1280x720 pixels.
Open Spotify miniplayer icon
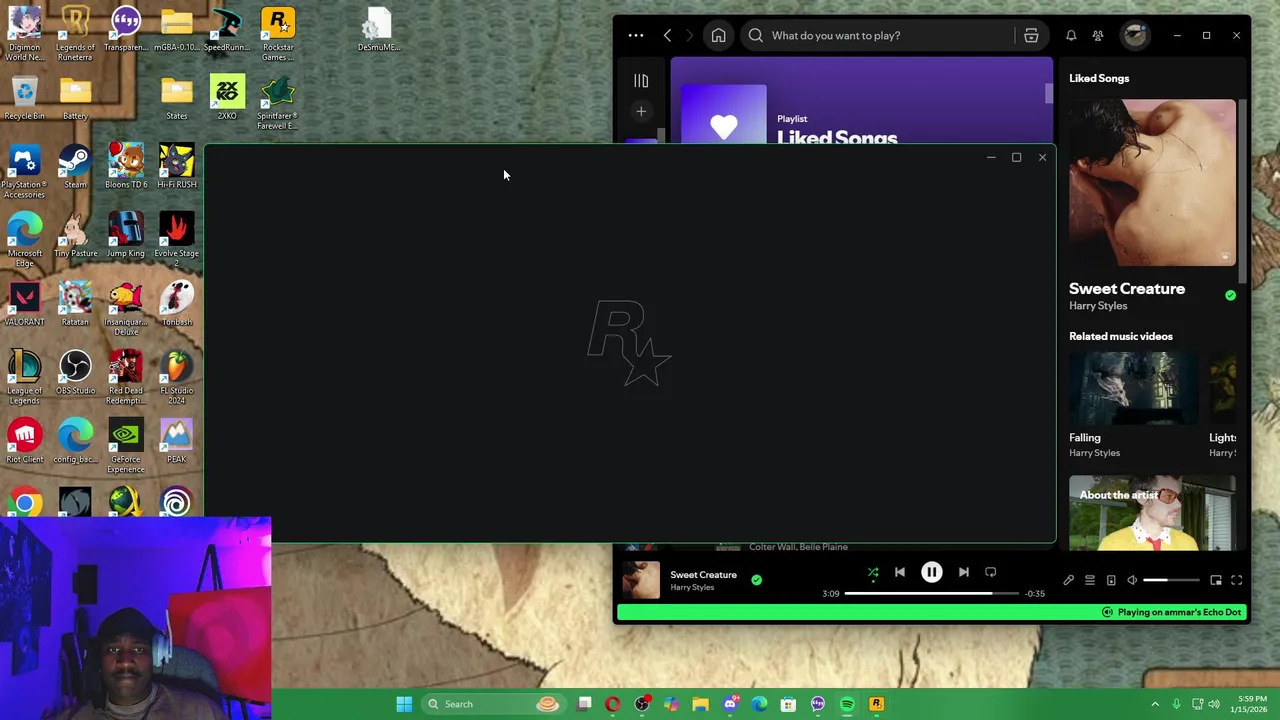tap(1216, 580)
